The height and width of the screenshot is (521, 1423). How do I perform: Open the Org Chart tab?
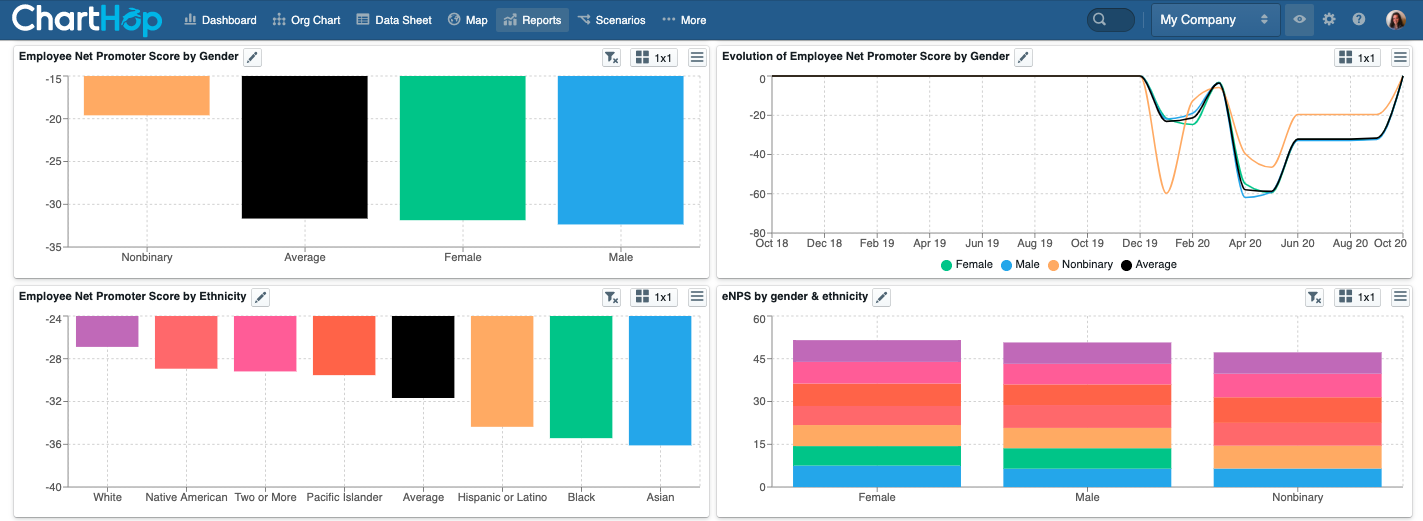[x=306, y=20]
